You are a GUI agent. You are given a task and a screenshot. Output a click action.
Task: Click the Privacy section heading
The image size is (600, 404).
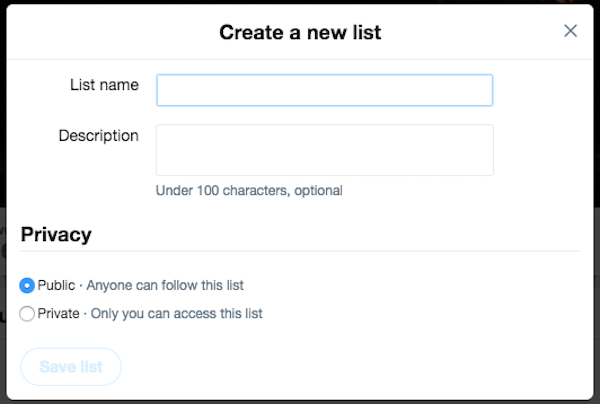tap(56, 235)
